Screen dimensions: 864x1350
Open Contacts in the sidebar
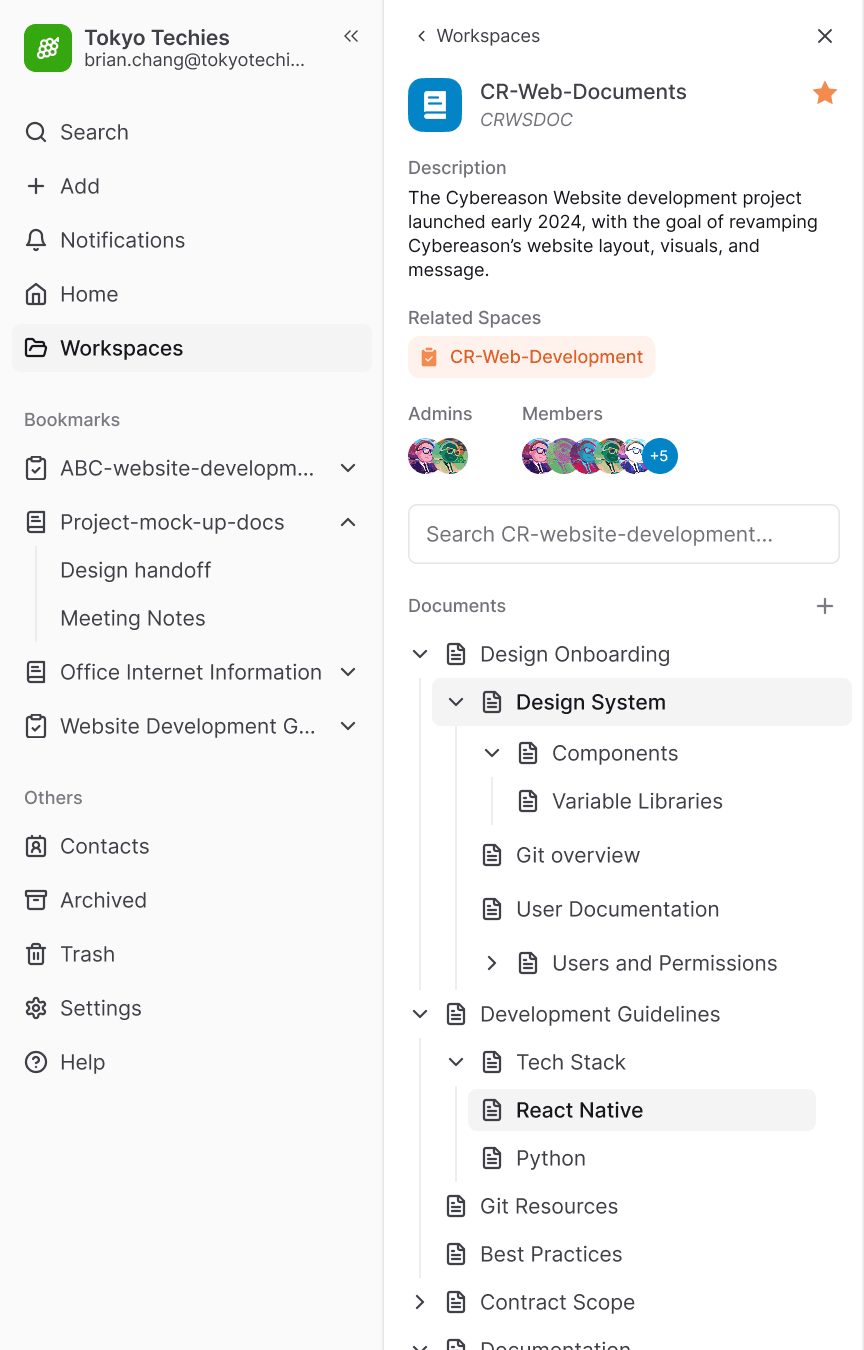click(x=104, y=846)
